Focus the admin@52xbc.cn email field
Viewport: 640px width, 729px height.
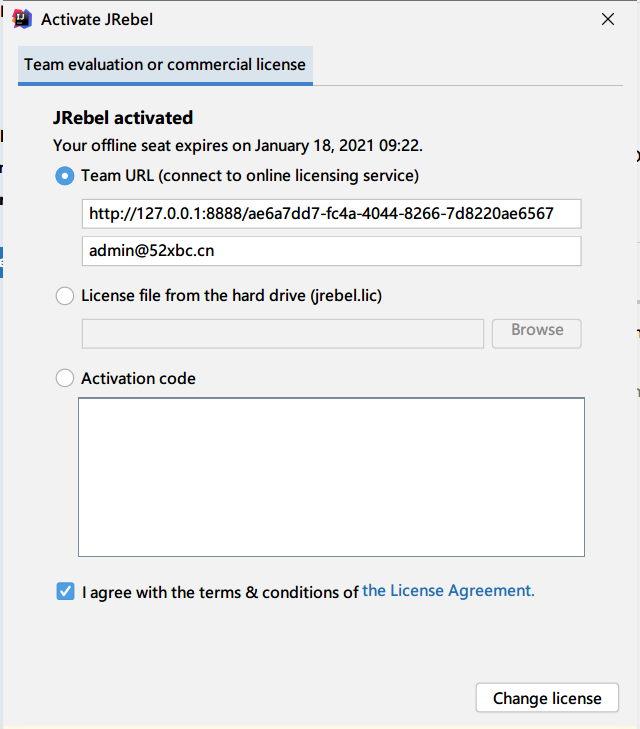click(x=331, y=251)
